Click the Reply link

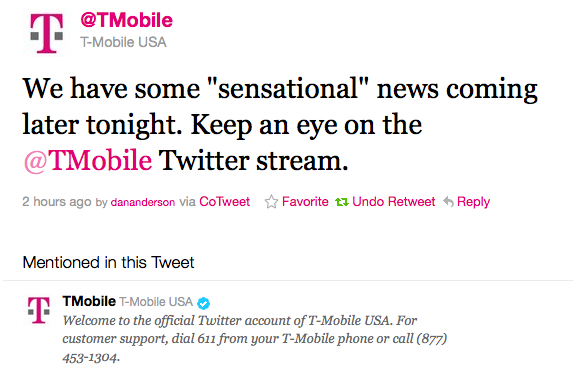point(474,202)
